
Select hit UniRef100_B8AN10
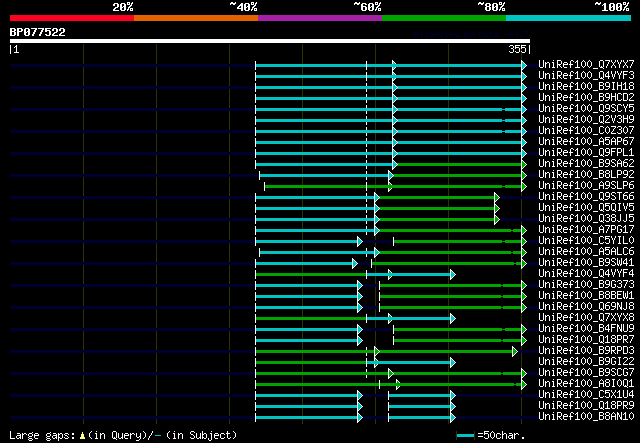[586, 417]
